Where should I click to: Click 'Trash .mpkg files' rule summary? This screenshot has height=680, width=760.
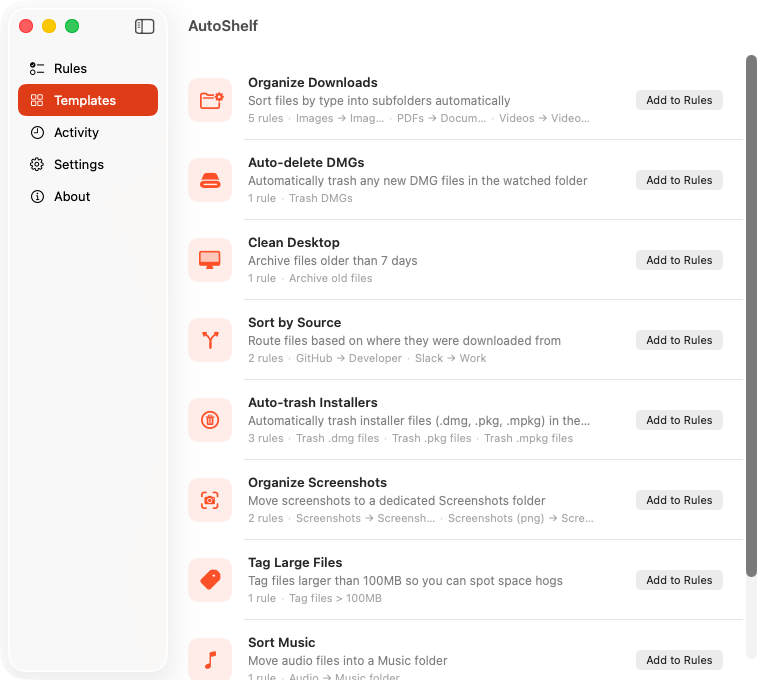(x=528, y=438)
